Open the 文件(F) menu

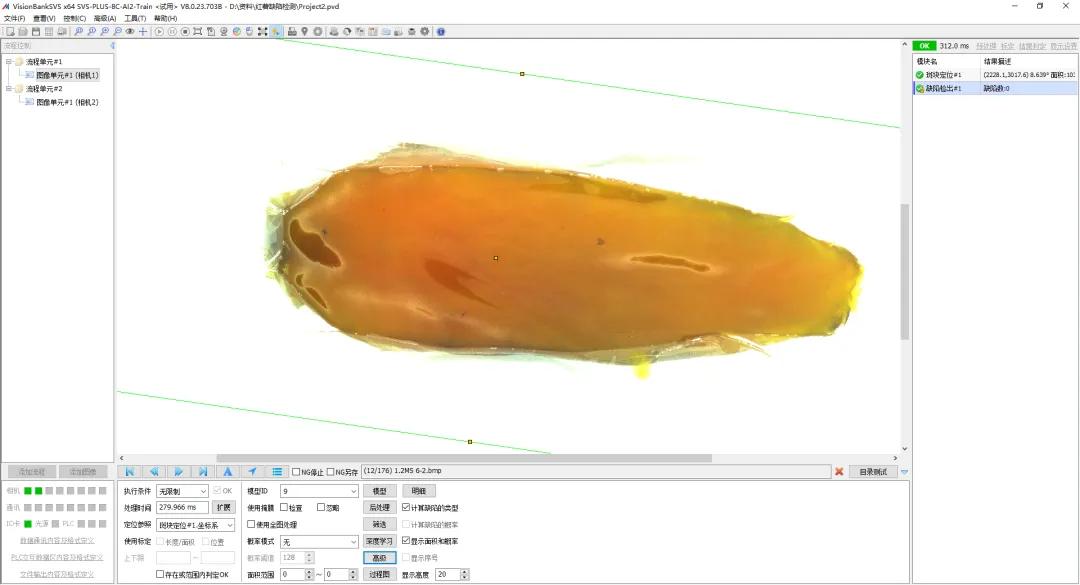tap(14, 19)
